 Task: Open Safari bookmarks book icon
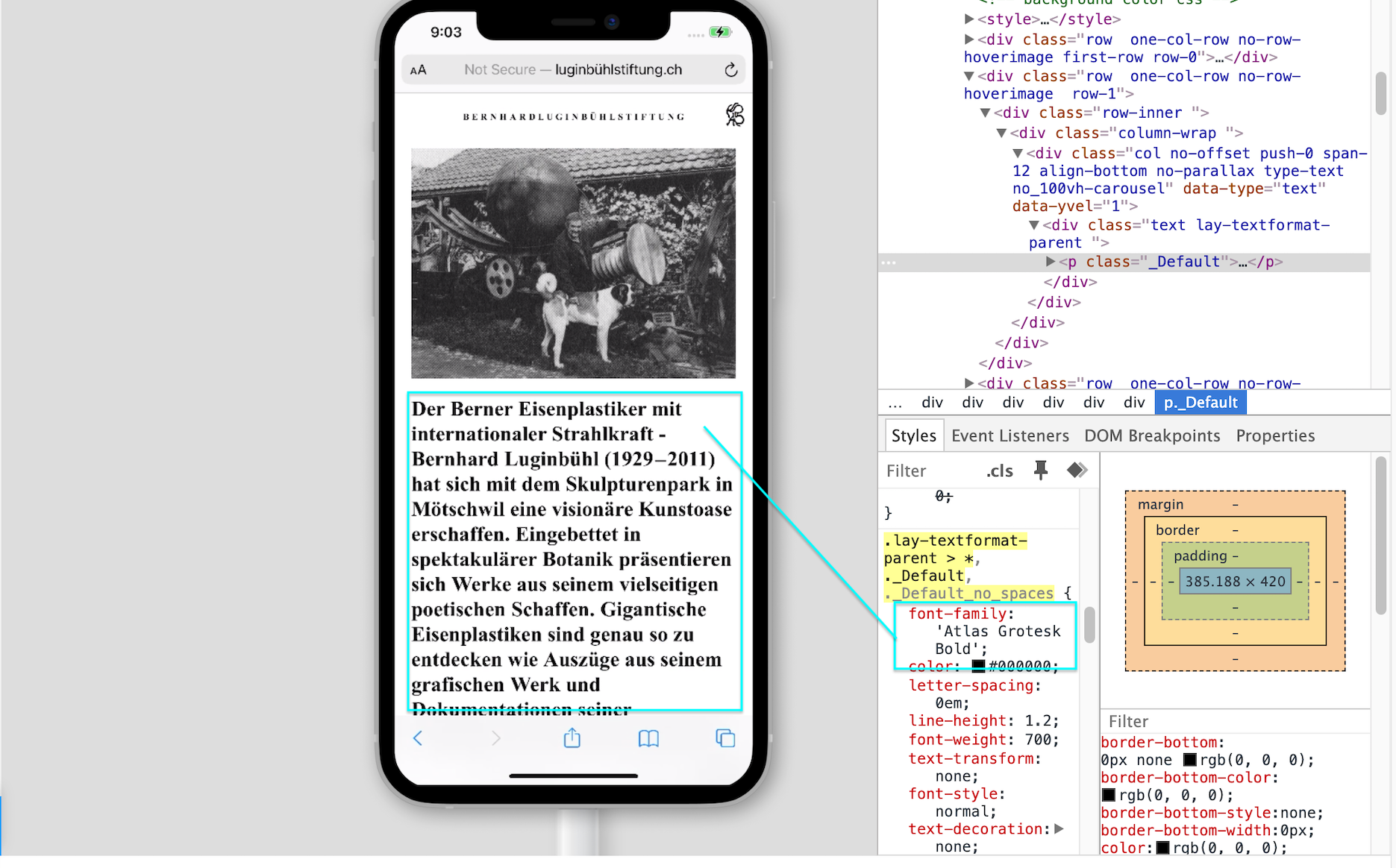[648, 738]
